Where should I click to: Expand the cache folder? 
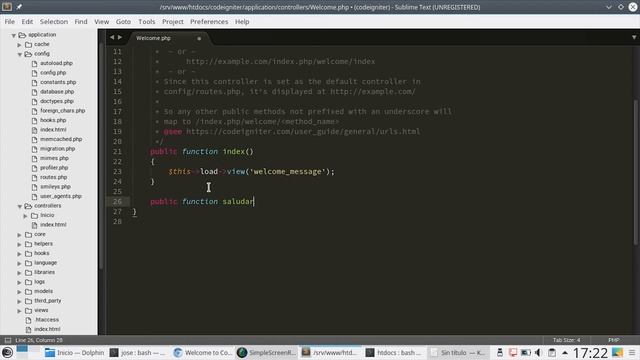(x=20, y=44)
